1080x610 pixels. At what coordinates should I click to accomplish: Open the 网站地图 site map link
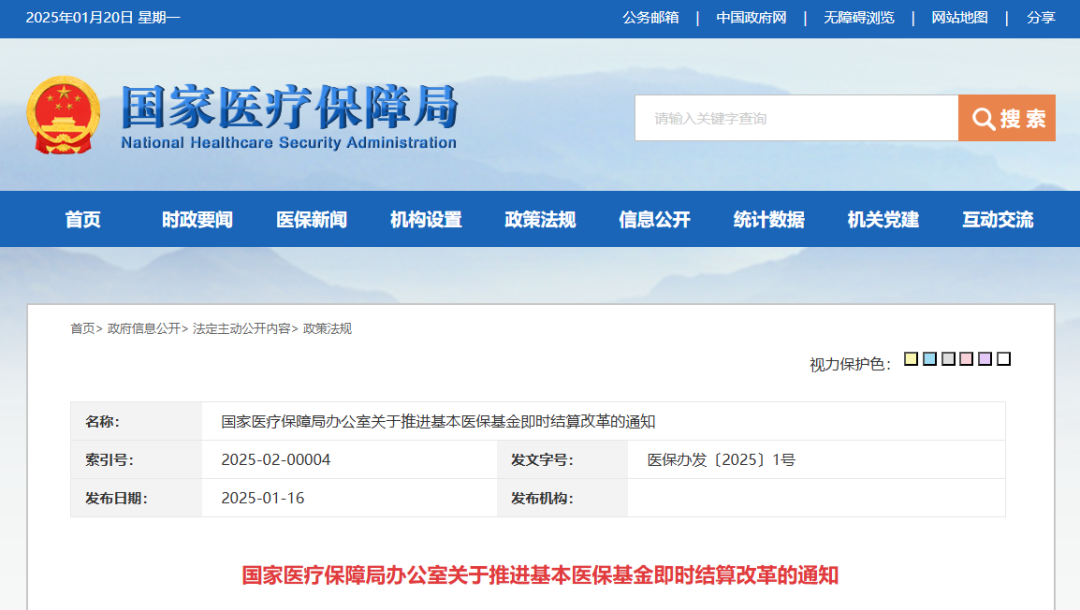tap(959, 18)
